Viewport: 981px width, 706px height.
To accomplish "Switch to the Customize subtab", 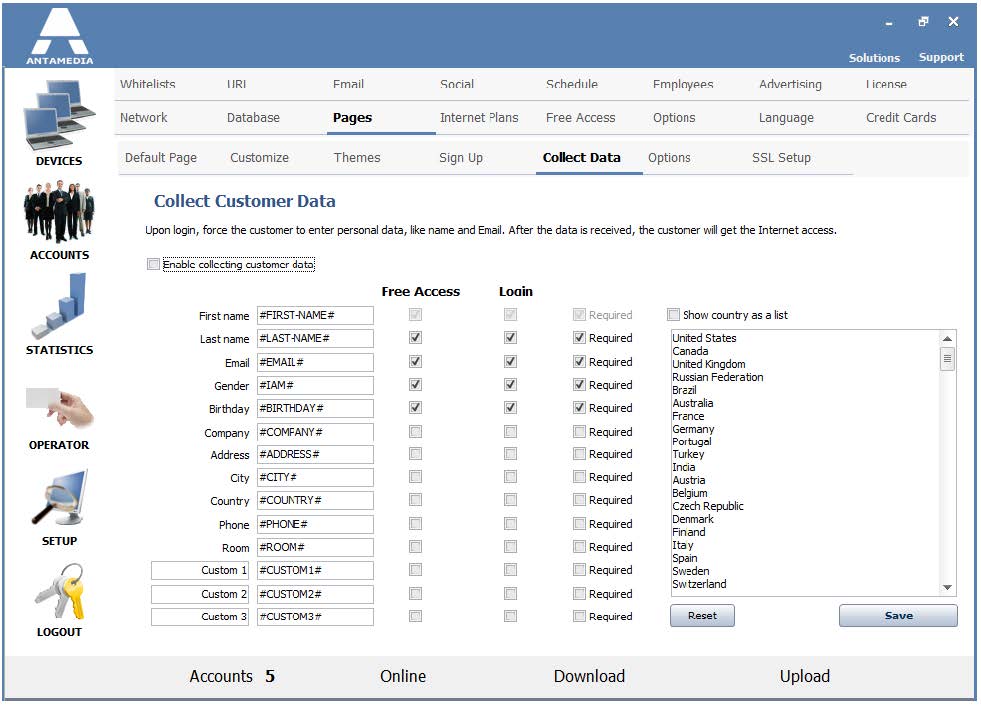I will (260, 158).
